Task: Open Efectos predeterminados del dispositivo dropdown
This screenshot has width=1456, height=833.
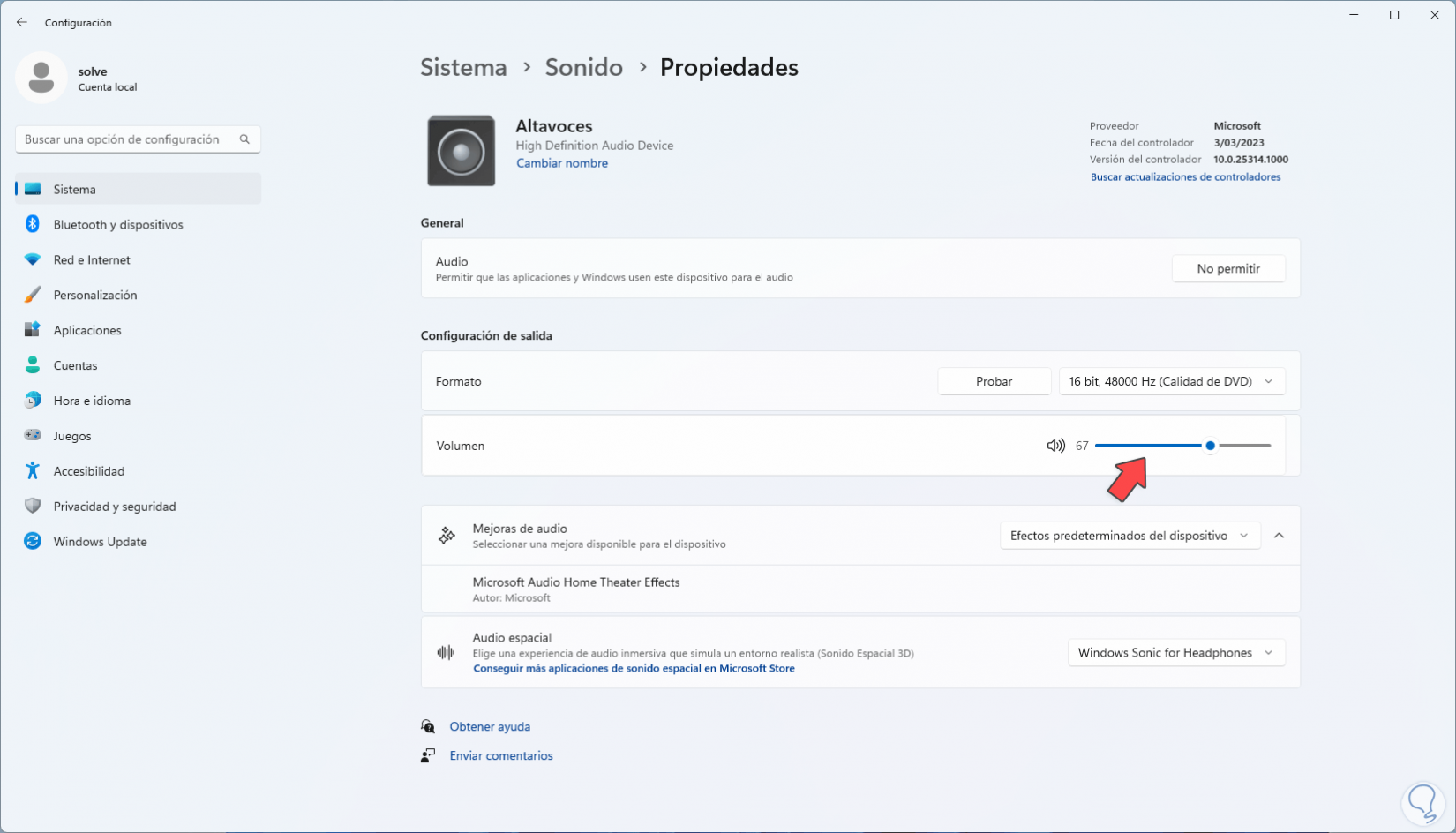Action: [x=1129, y=536]
